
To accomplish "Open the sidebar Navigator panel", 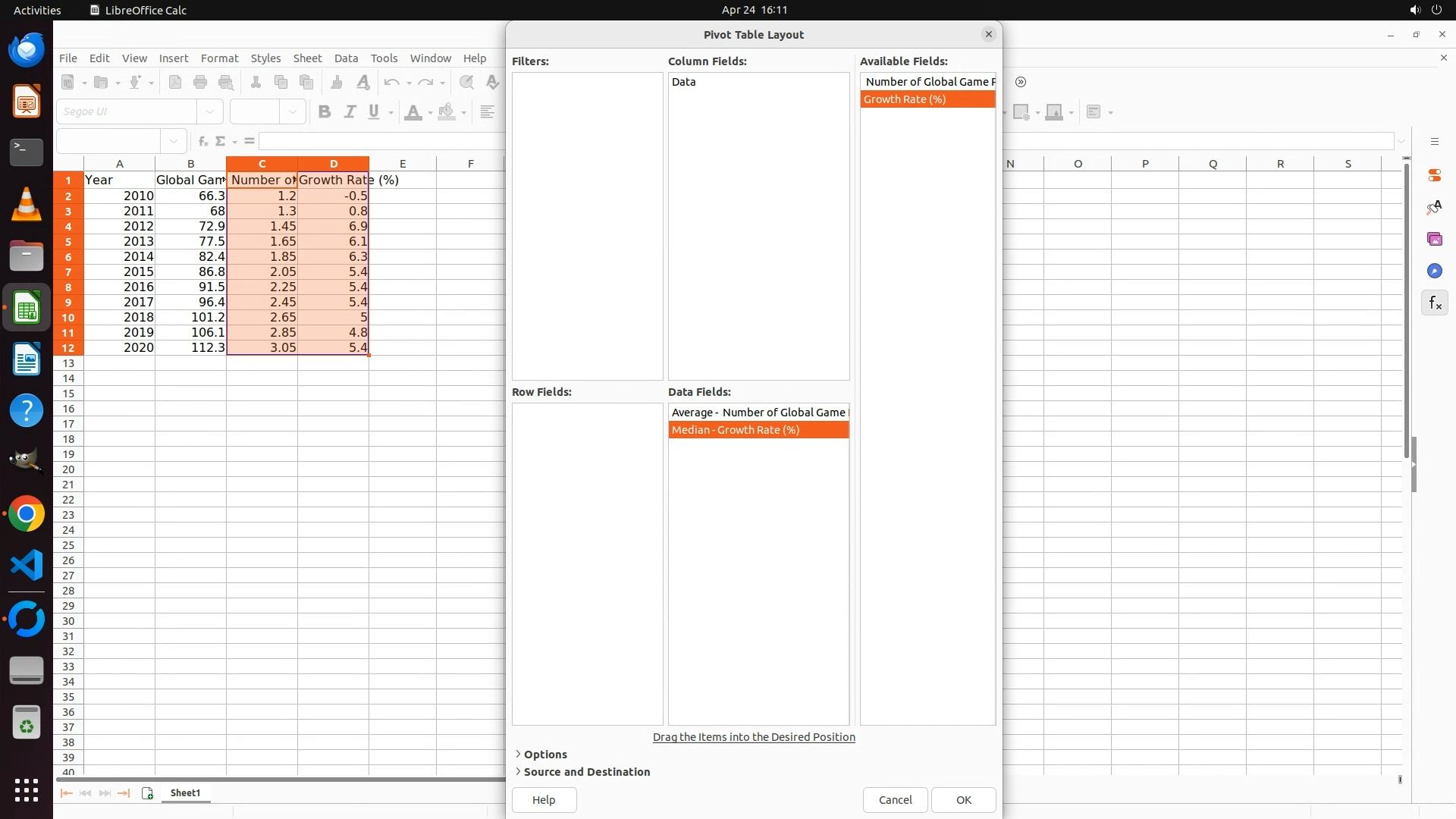I will (x=1434, y=271).
